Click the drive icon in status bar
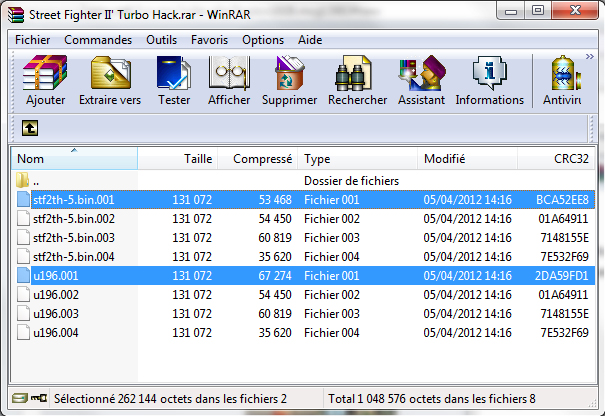605x416 pixels. tap(19, 398)
